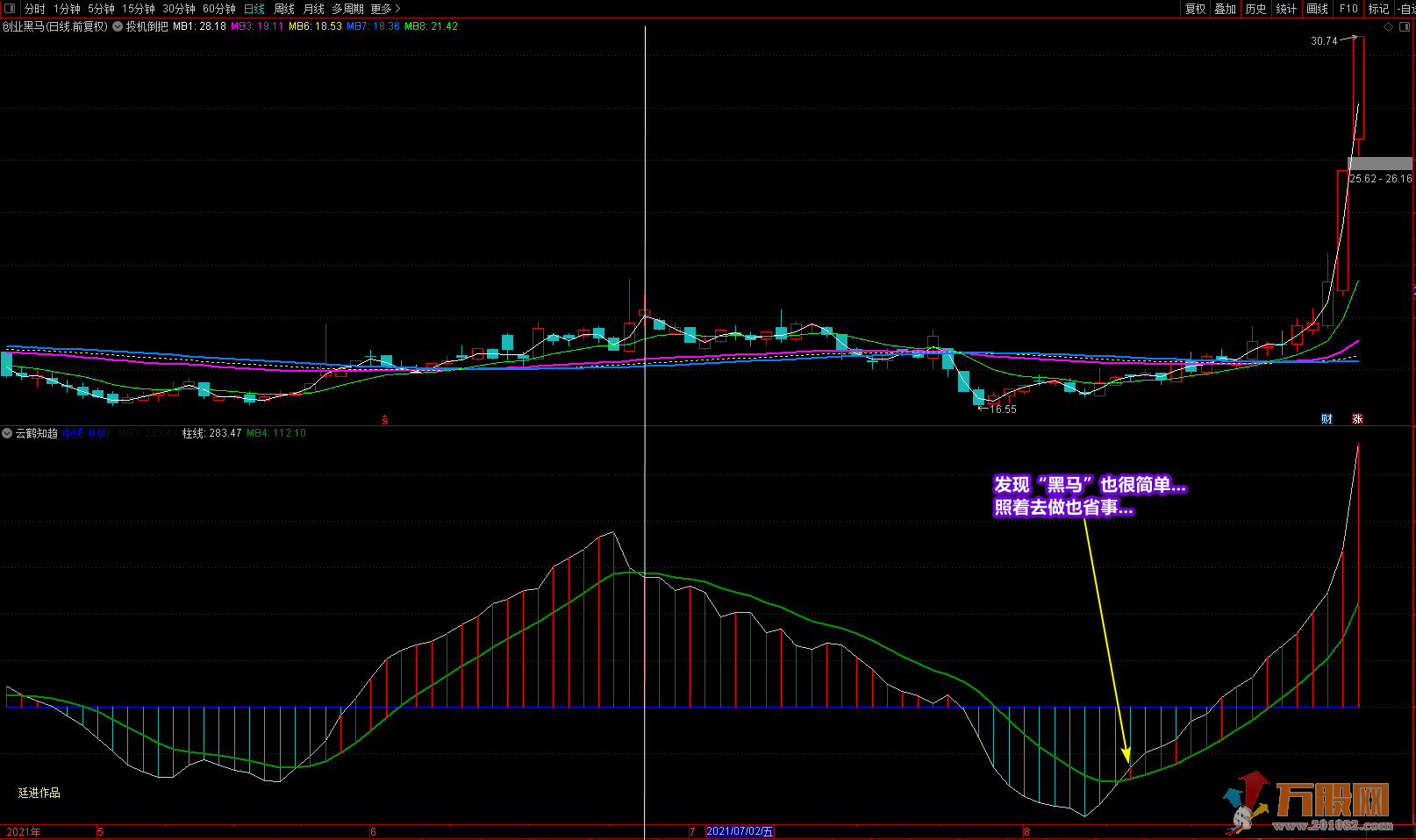Open 历史 history button
The height and width of the screenshot is (840, 1416).
(1255, 9)
